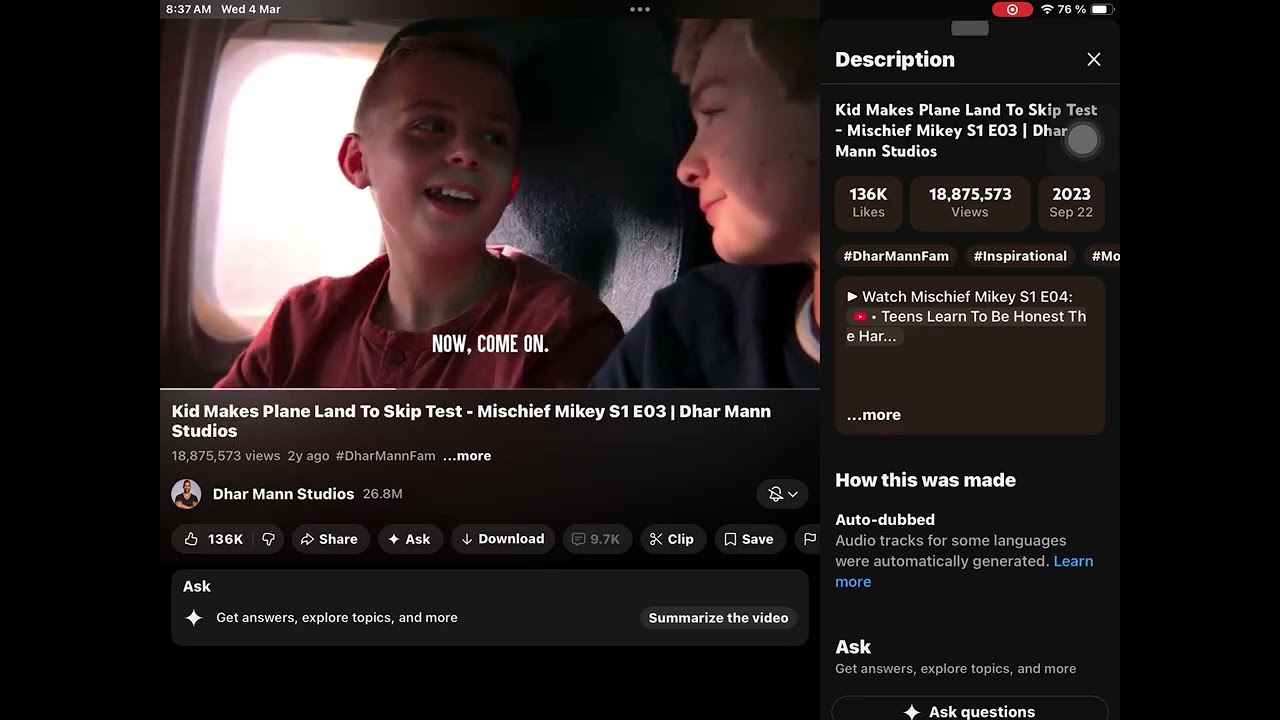Open #DharMannFam hashtag beside the view count
This screenshot has width=1280, height=720.
click(x=386, y=456)
